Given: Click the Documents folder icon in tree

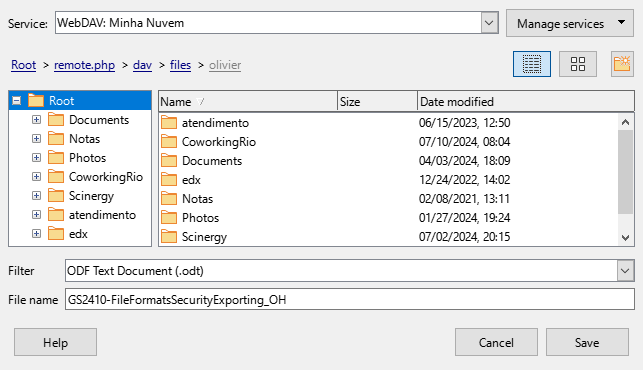Looking at the screenshot, I should (56, 120).
